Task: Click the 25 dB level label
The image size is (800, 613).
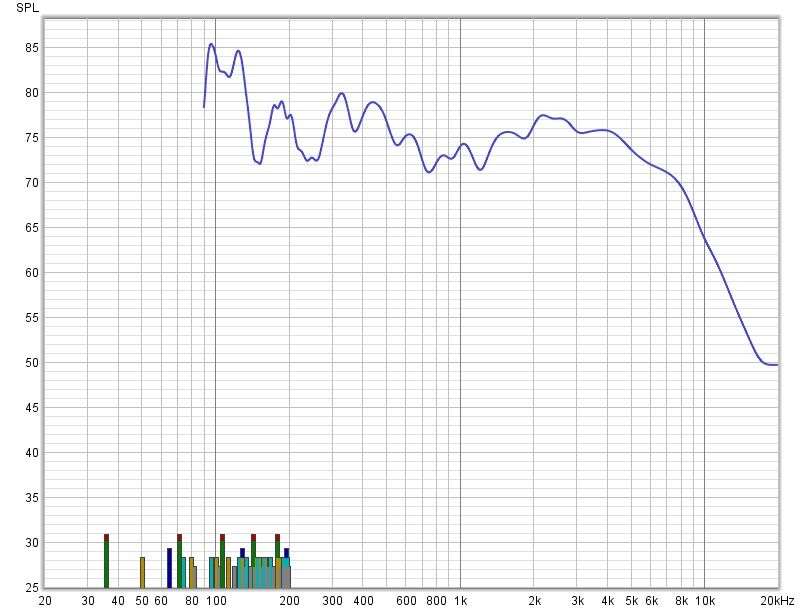Action: point(32,587)
